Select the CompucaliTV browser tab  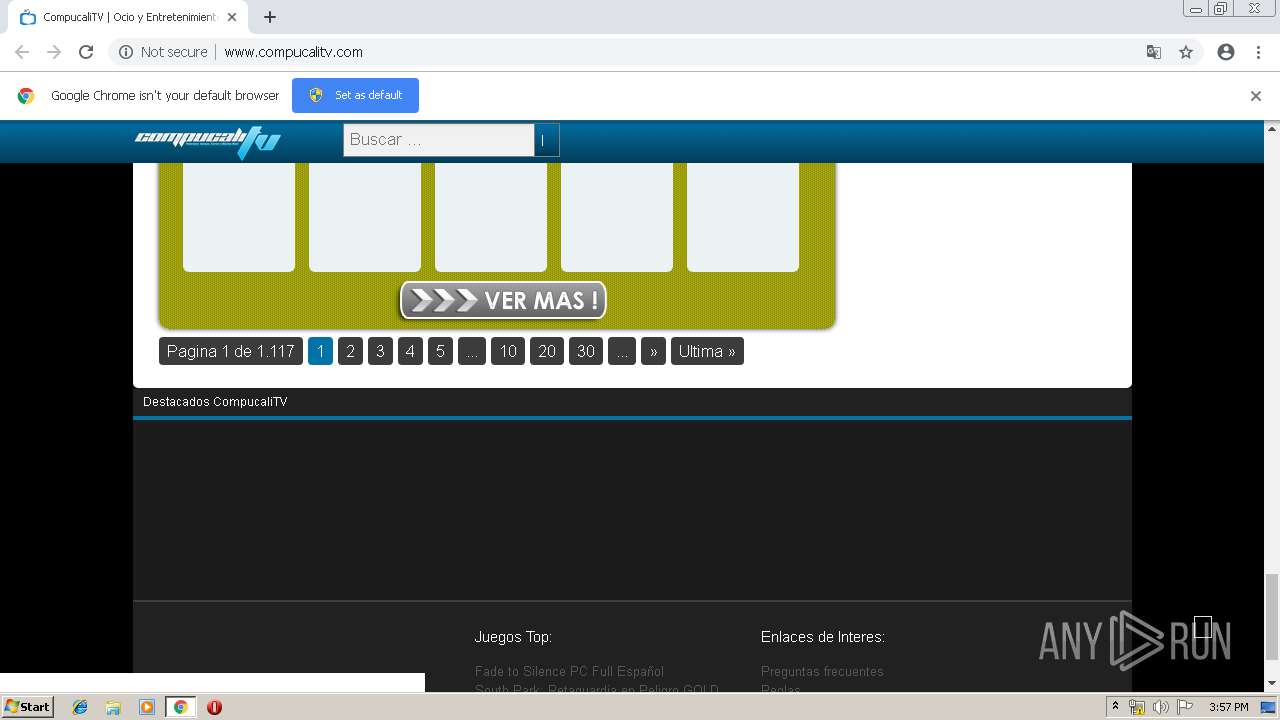click(128, 17)
